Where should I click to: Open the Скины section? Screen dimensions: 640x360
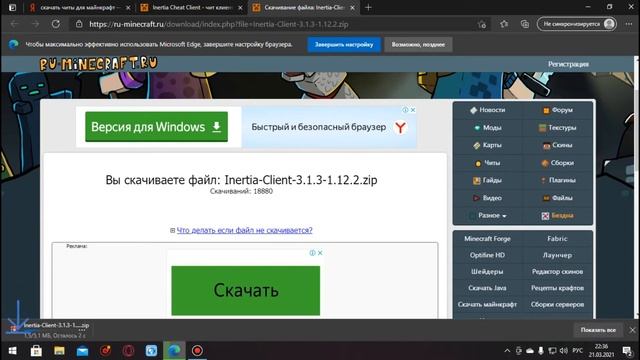click(x=558, y=145)
